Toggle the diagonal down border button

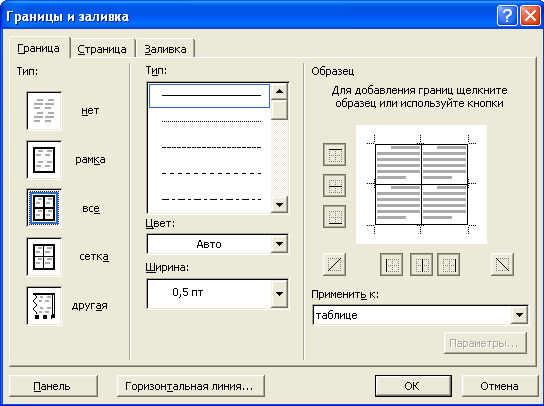click(x=502, y=264)
